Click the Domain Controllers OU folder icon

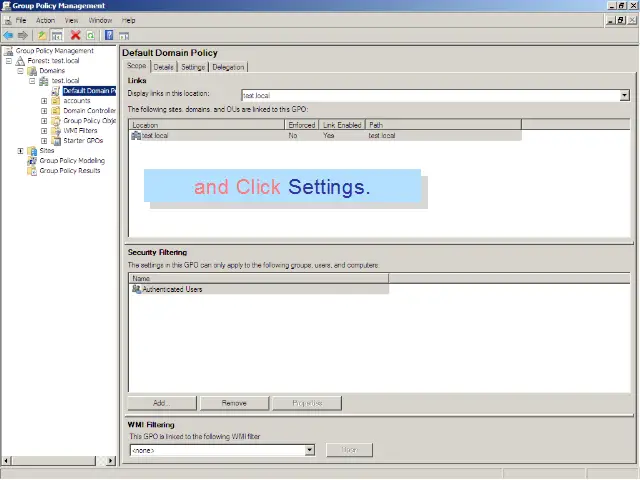56,111
